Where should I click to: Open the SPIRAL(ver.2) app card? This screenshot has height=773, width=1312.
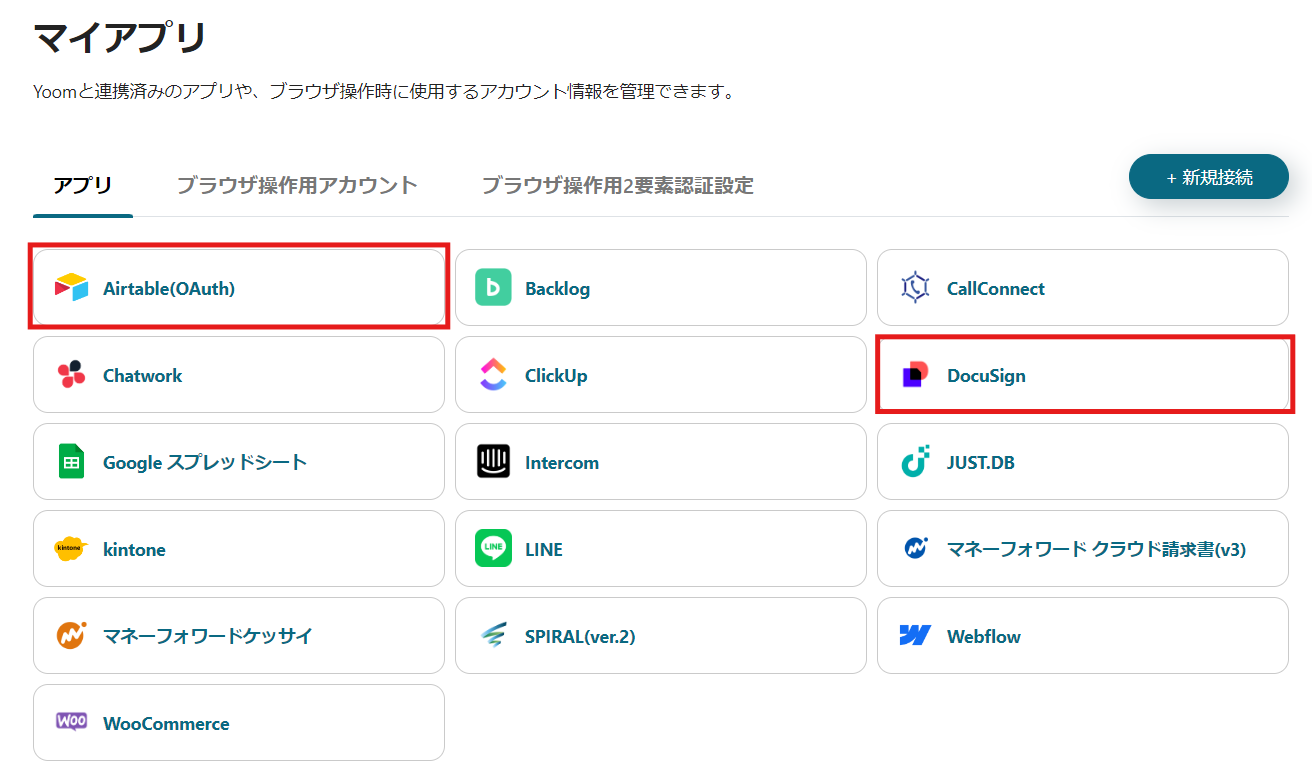tap(660, 636)
